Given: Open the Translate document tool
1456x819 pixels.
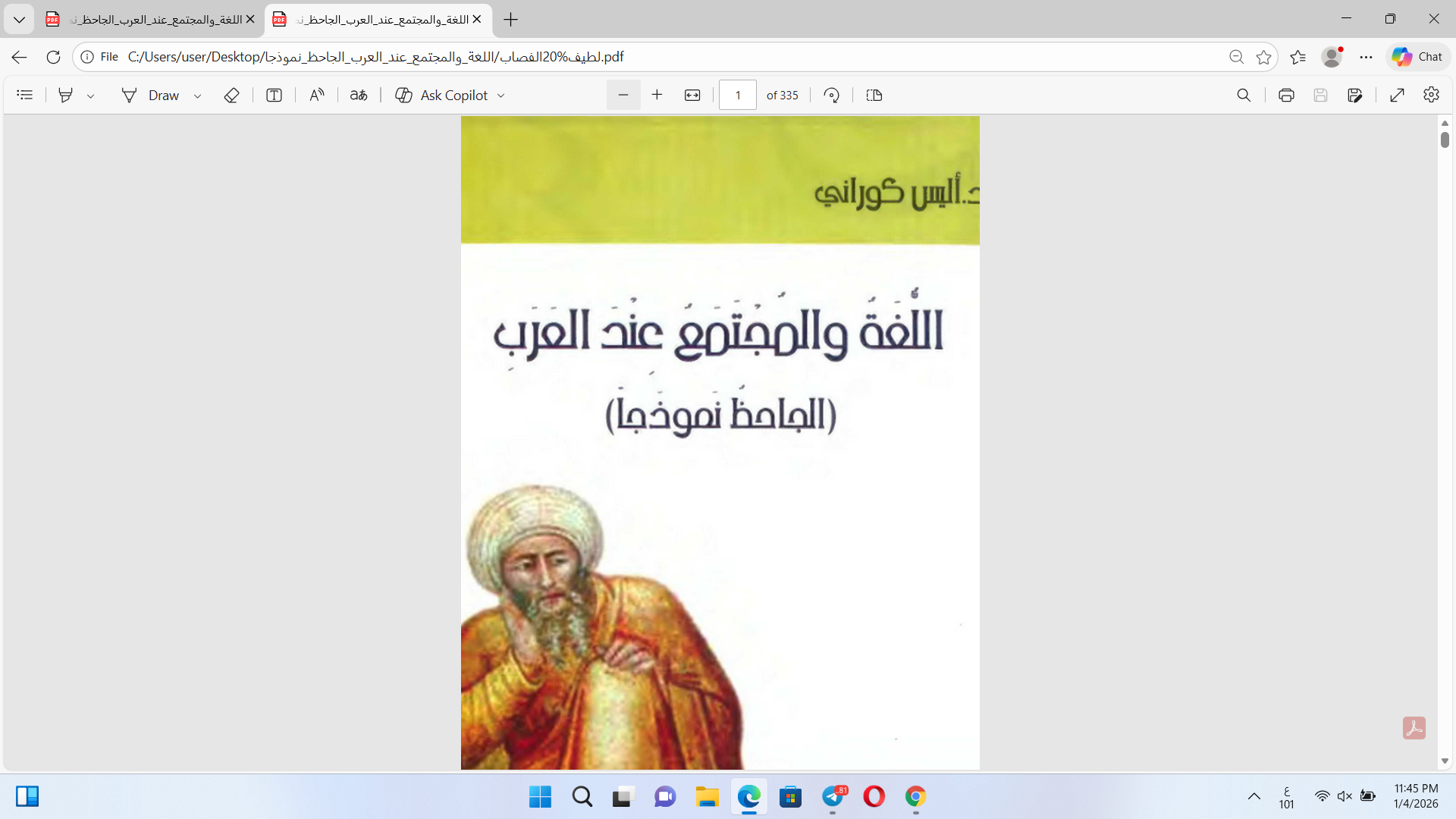Looking at the screenshot, I should point(359,95).
